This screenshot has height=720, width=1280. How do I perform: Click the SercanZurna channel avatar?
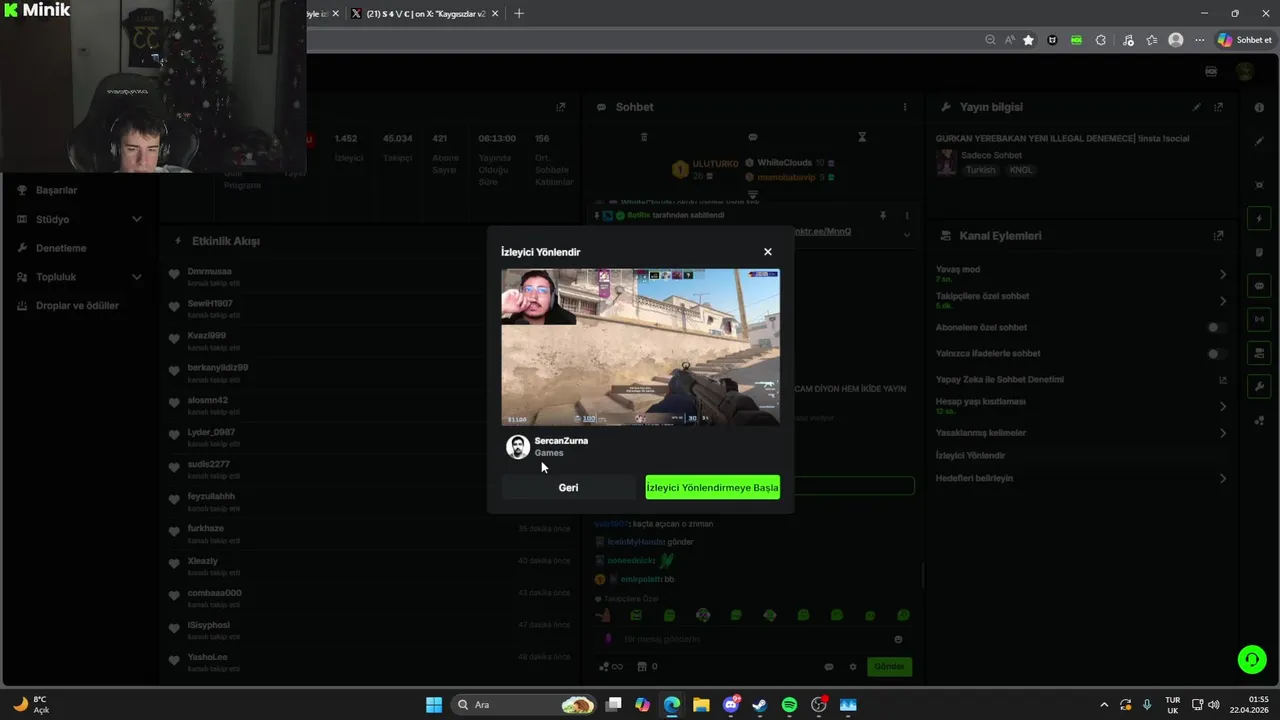coord(517,447)
